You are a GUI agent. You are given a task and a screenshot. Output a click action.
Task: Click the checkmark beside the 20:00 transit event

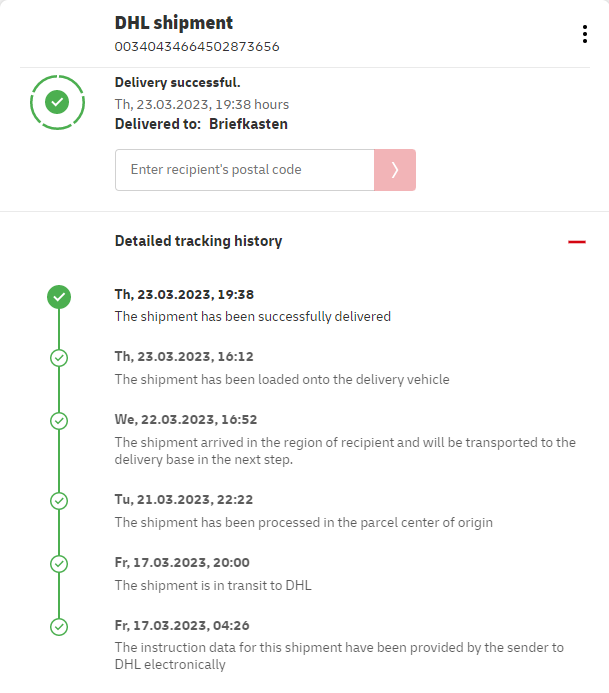59,564
